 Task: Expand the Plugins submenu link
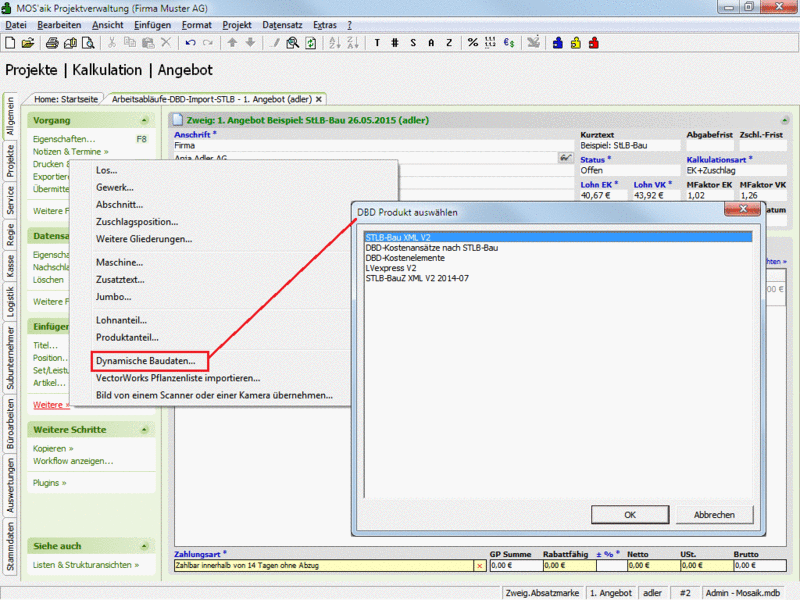point(49,483)
